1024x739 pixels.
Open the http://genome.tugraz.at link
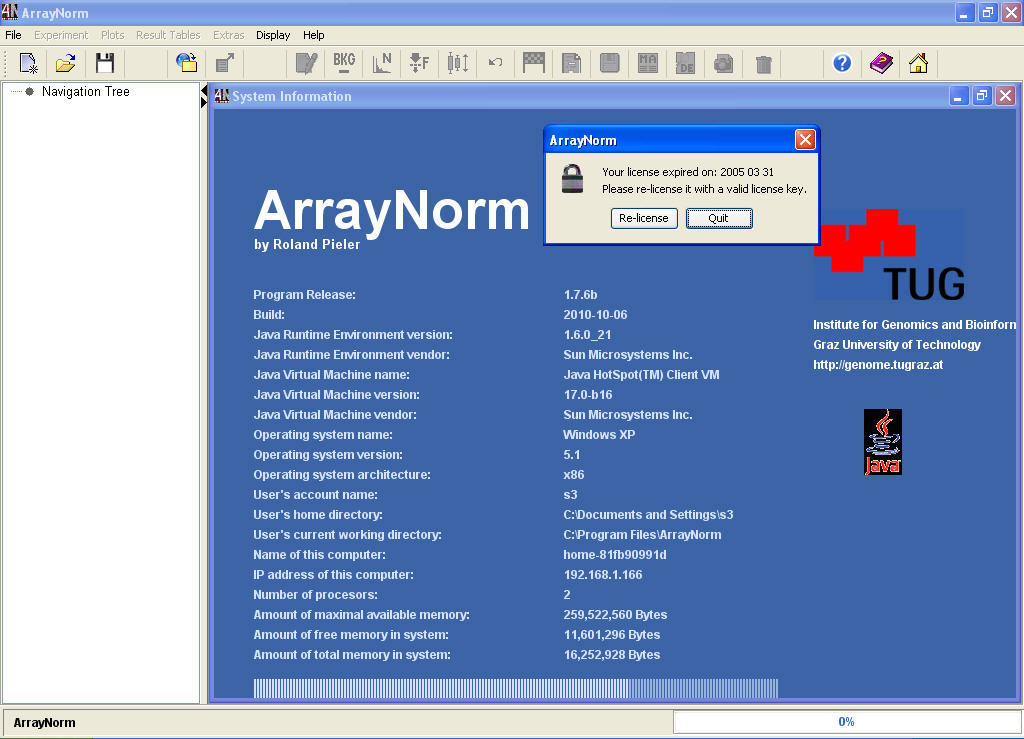tap(878, 365)
